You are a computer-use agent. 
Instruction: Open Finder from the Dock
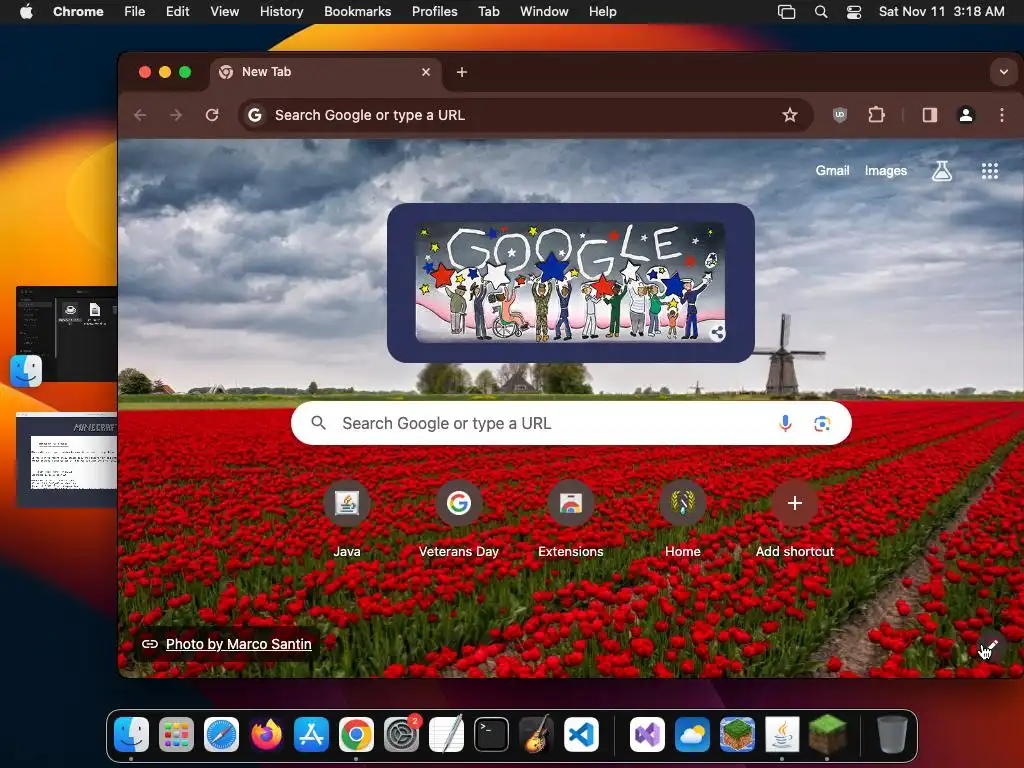pos(131,734)
